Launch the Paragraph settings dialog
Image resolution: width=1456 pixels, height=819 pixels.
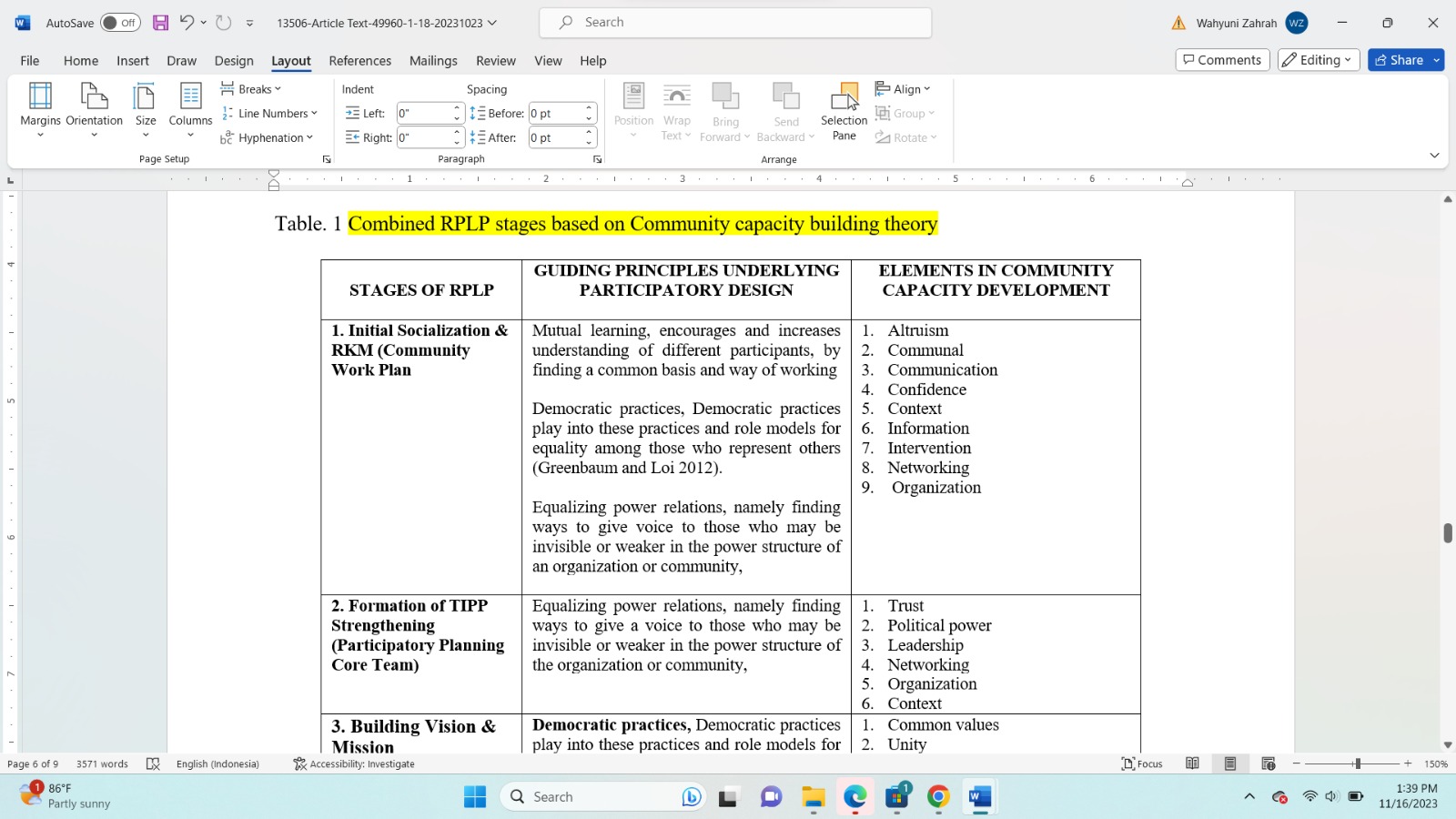click(598, 159)
